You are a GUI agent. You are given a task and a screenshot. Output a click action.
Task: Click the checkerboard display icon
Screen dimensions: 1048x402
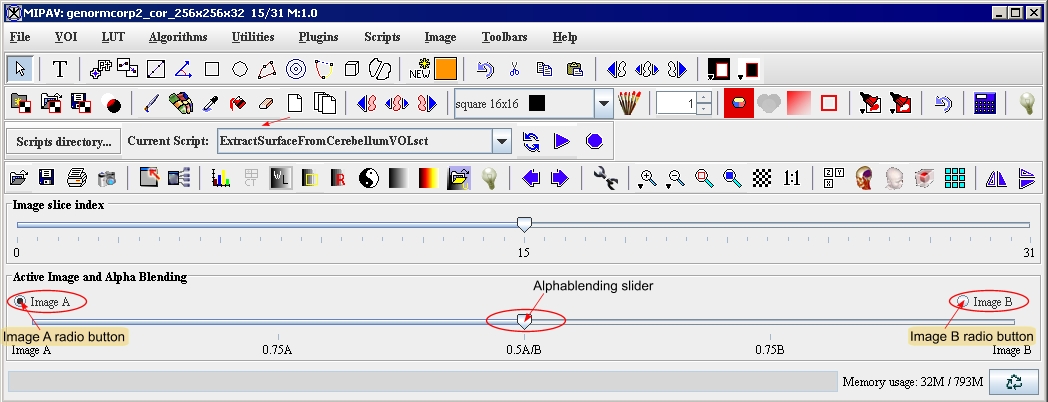click(762, 178)
